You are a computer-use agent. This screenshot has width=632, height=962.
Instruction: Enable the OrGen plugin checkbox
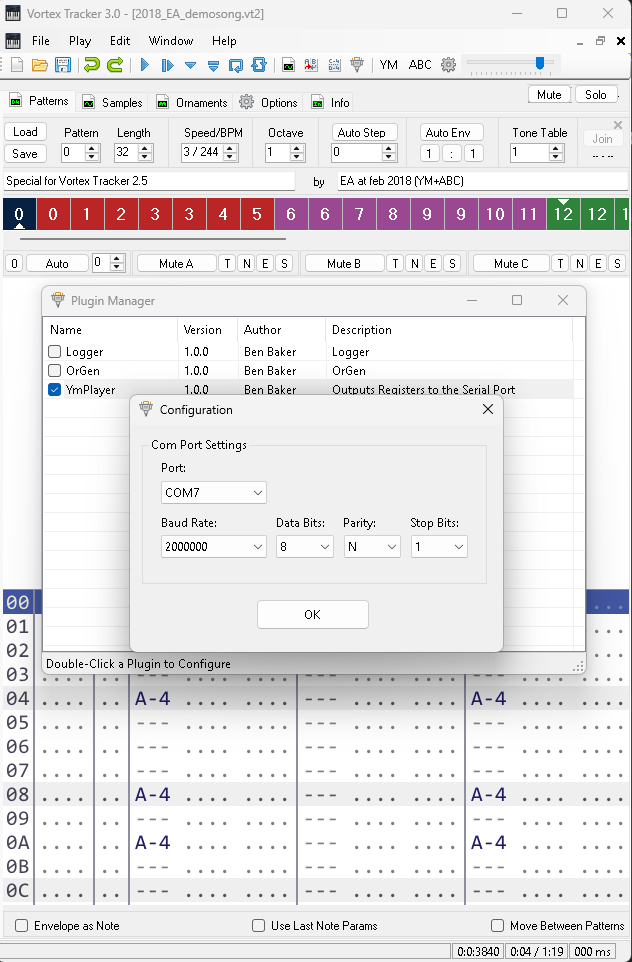point(55,371)
